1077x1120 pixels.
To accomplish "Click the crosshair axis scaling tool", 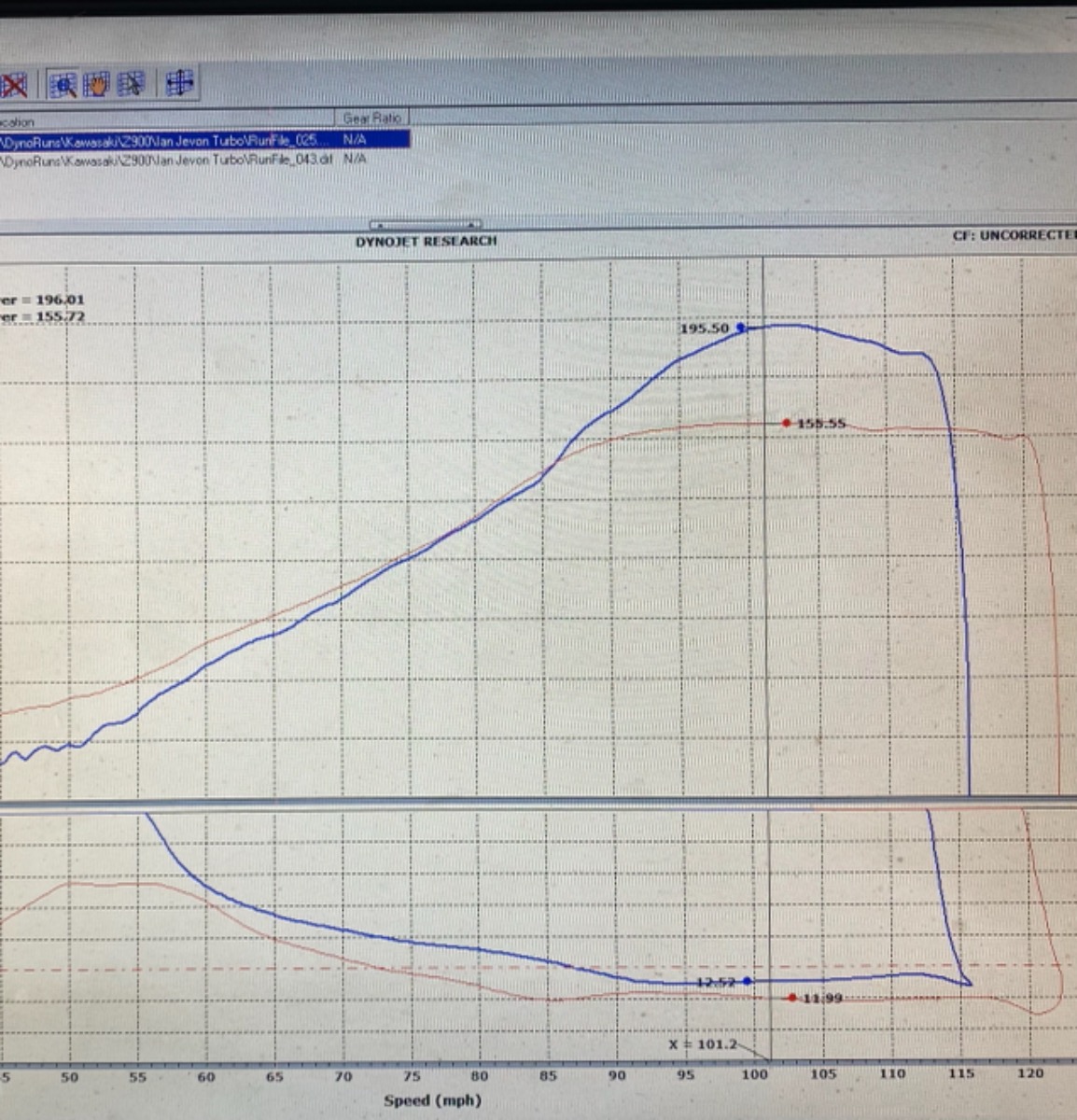I will 179,83.
